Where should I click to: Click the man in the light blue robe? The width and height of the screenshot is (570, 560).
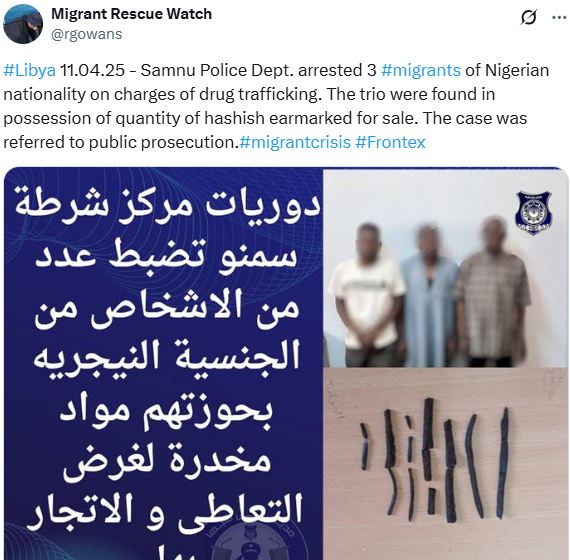tap(429, 296)
